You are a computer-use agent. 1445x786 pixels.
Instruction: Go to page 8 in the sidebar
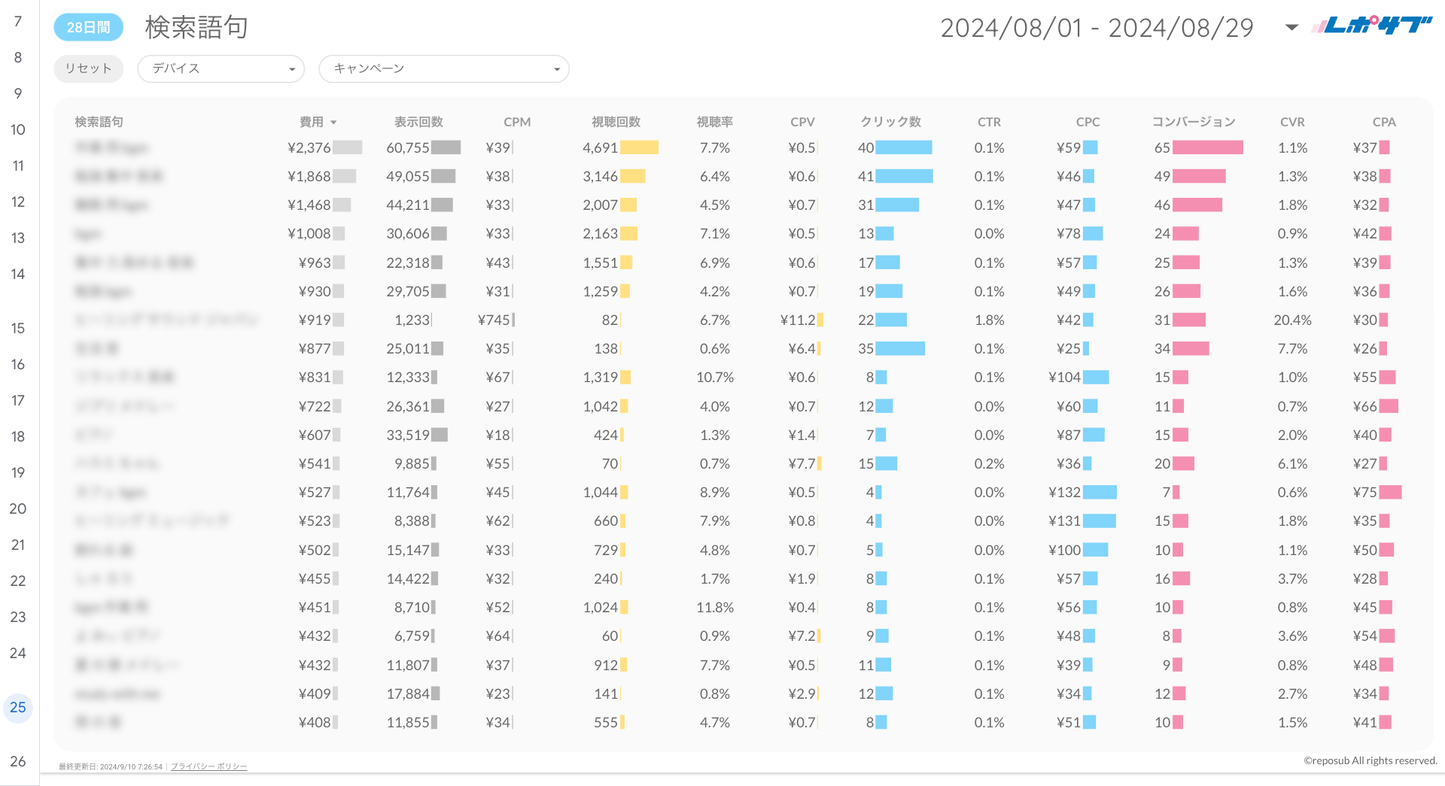[x=18, y=57]
